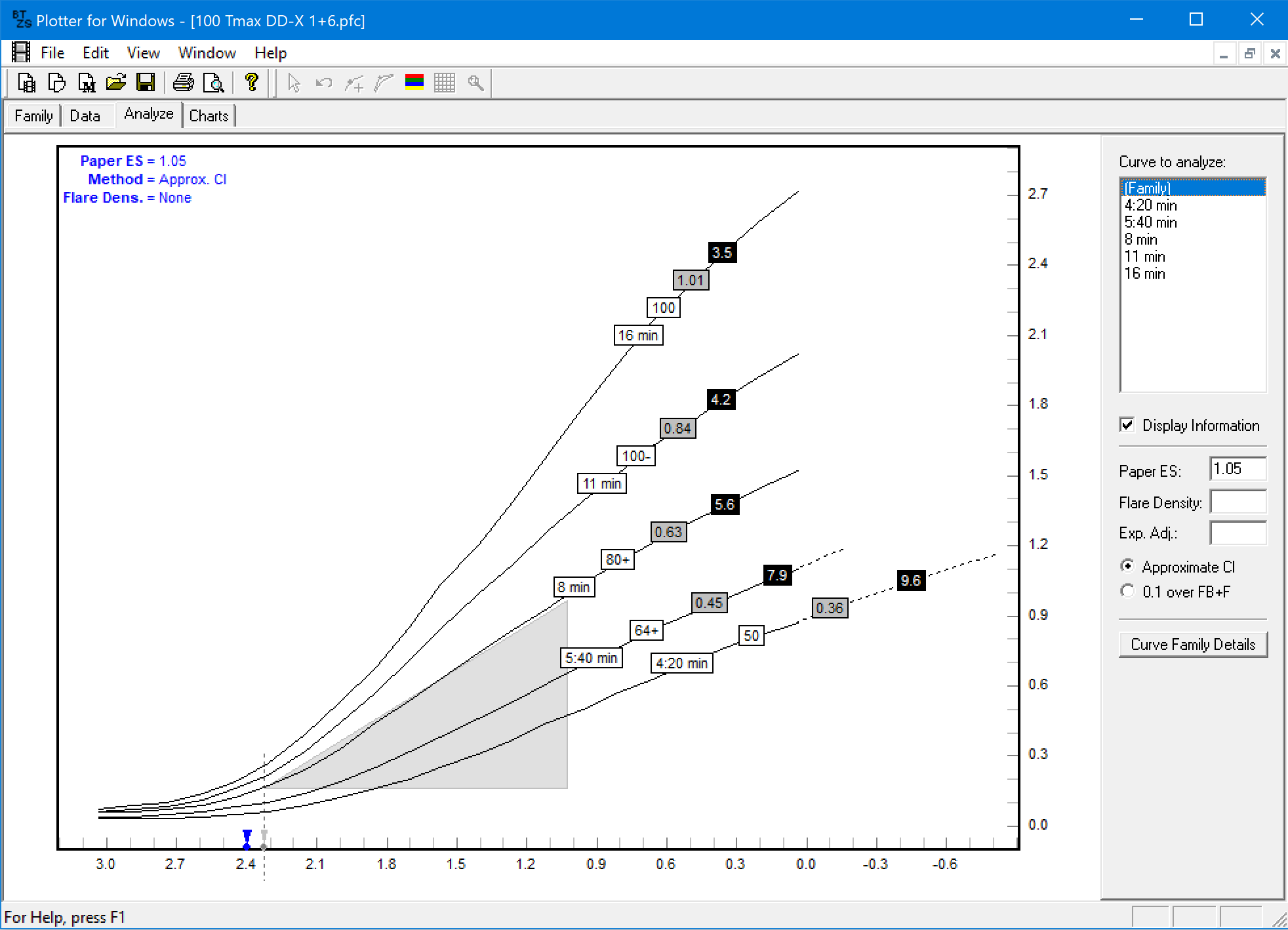Open color settings with striped swatch icon
Viewport: 1288px width, 930px height.
pyautogui.click(x=414, y=83)
